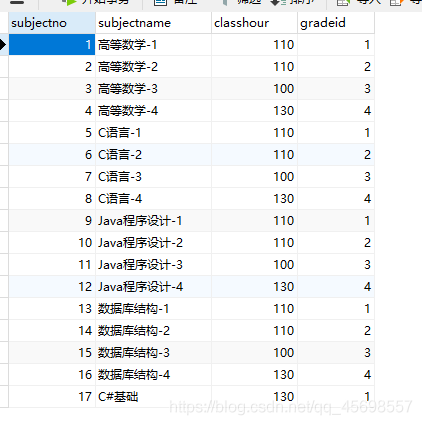Click gradeid 3 in the 数据库结构-3 row

(336, 353)
